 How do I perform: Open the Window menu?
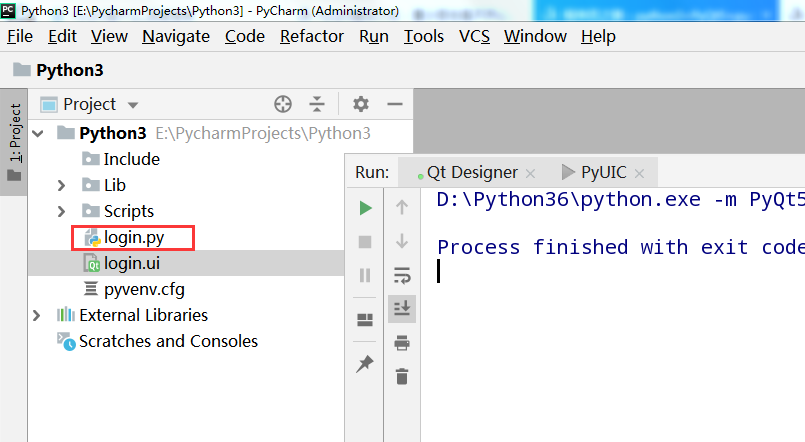(x=535, y=36)
